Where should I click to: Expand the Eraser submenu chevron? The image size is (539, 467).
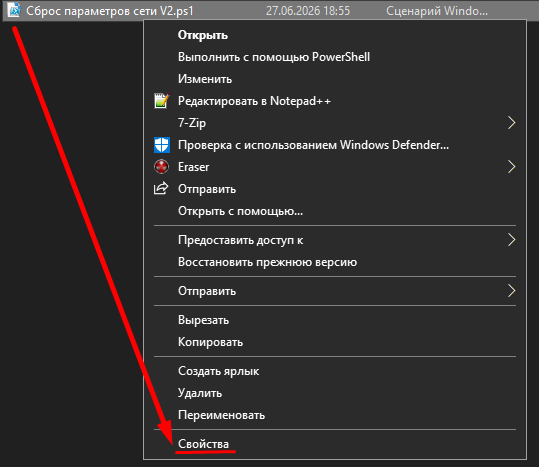pyautogui.click(x=512, y=167)
